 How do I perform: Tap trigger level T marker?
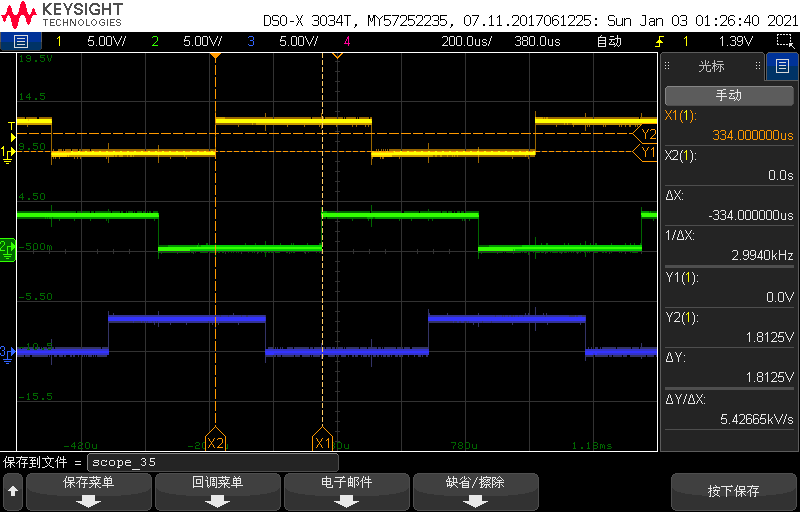pyautogui.click(x=11, y=132)
